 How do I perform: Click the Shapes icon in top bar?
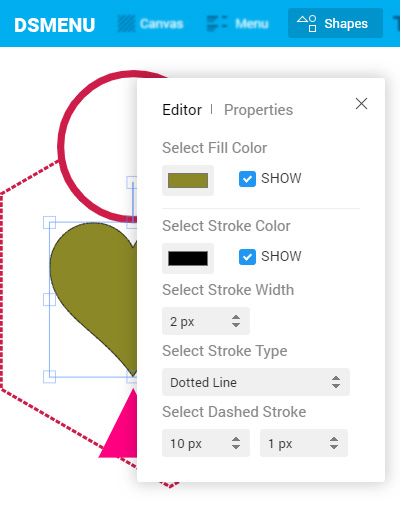coord(307,24)
